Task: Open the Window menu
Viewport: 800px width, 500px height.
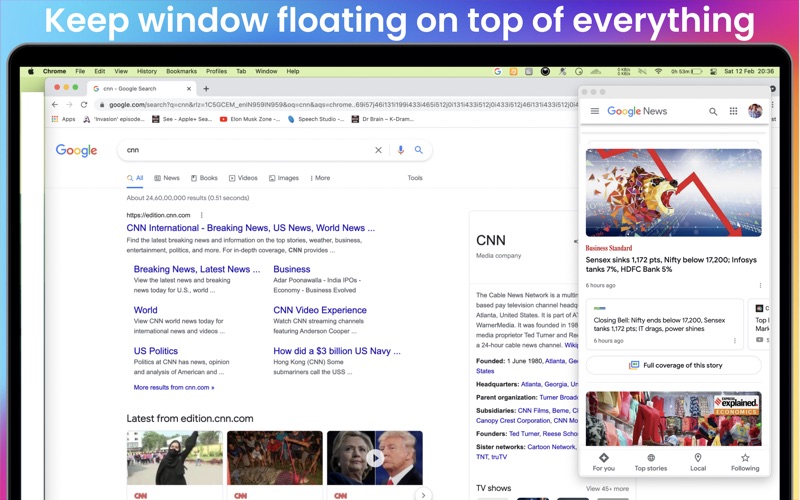Action: click(x=266, y=71)
